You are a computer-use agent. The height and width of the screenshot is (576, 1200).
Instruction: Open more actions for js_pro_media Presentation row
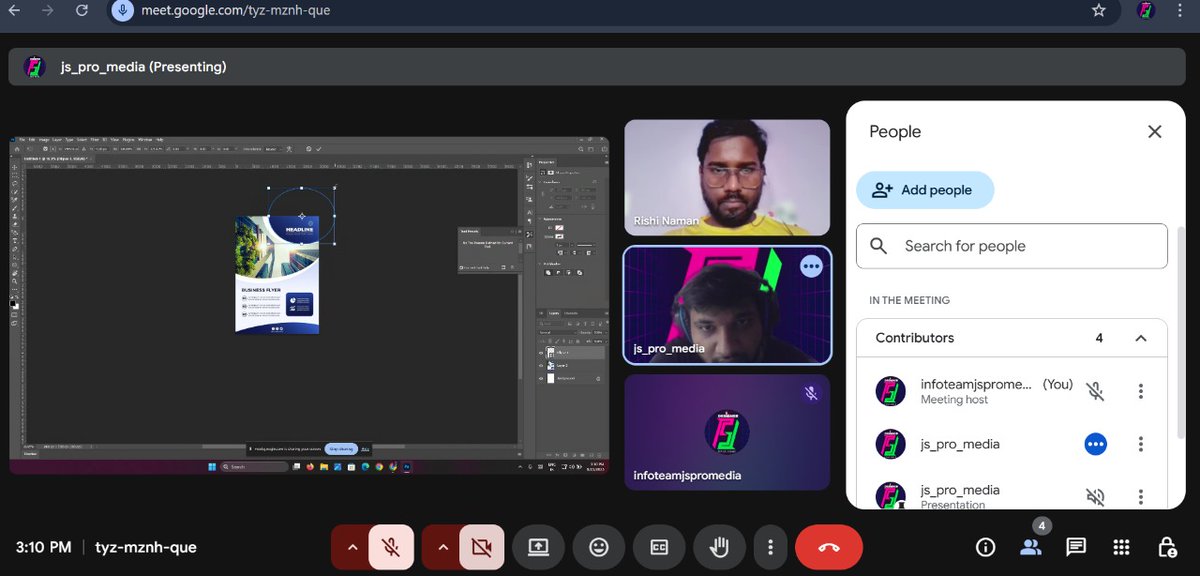click(1141, 497)
